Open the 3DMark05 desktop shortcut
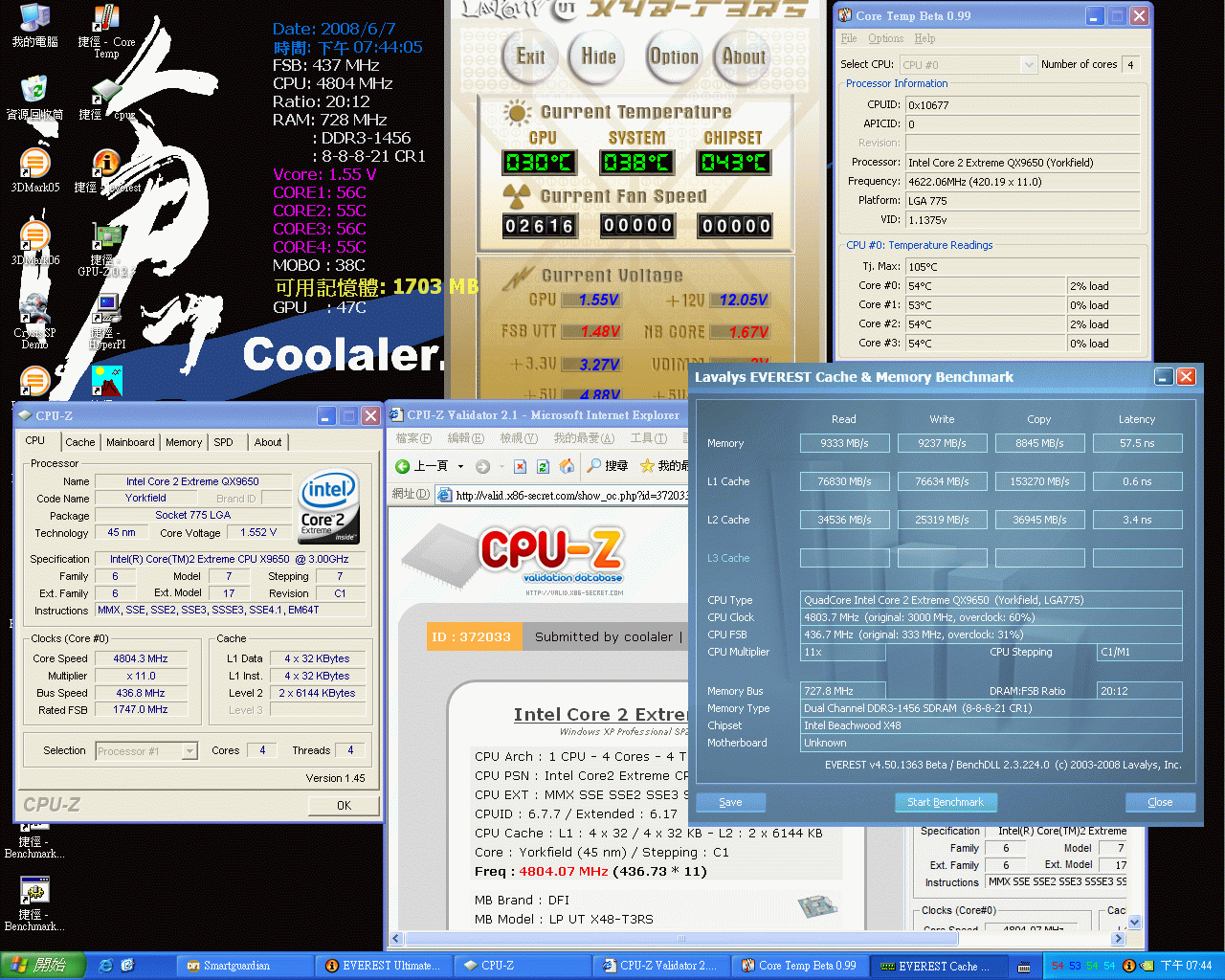This screenshot has width=1225, height=980. click(34, 168)
